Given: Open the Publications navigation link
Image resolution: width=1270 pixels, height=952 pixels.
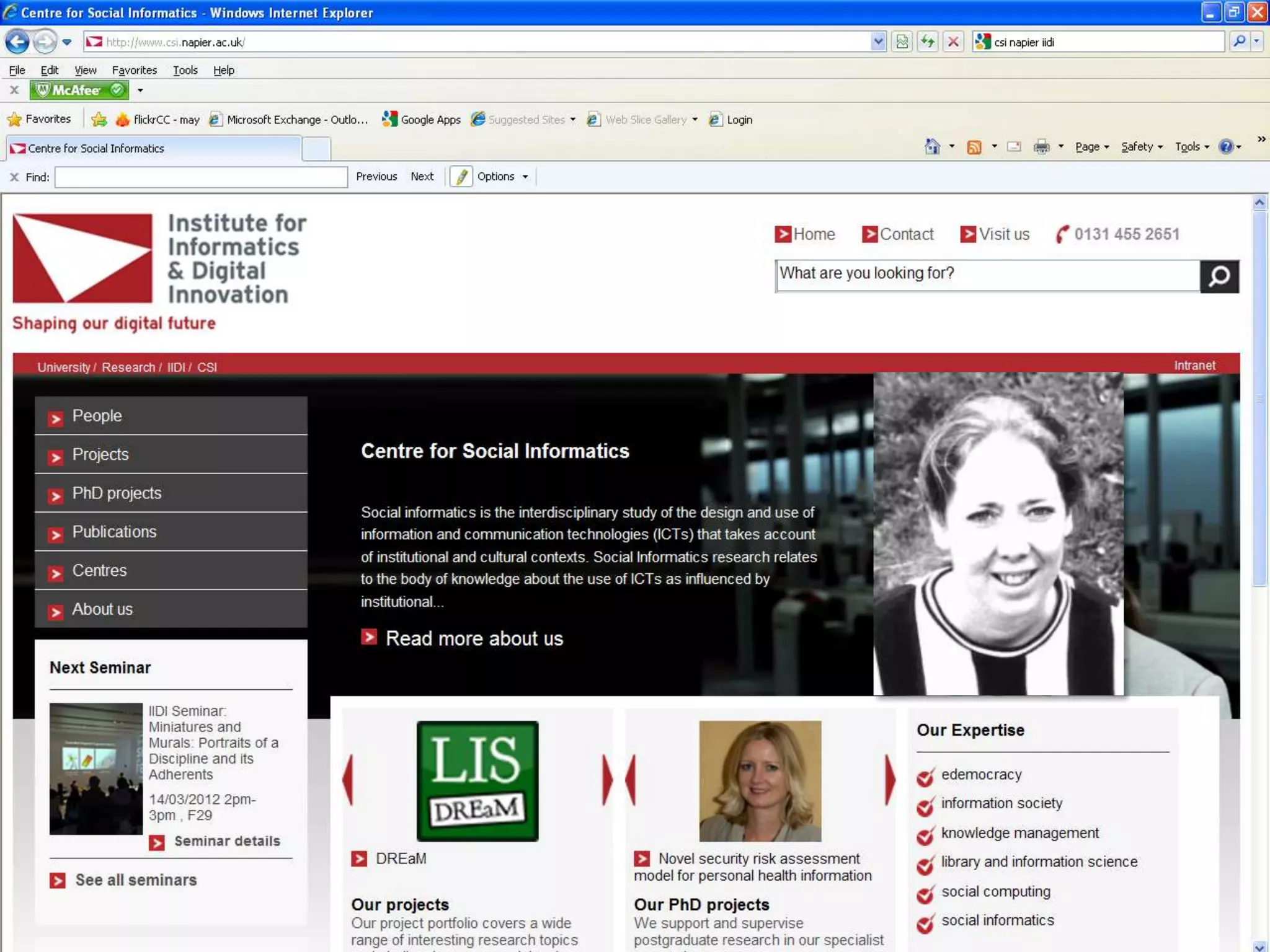Looking at the screenshot, I should pos(114,532).
